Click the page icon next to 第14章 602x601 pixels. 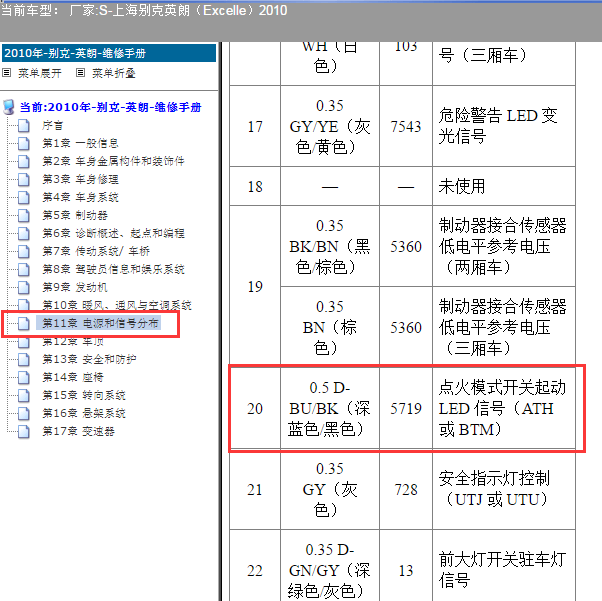click(24, 377)
